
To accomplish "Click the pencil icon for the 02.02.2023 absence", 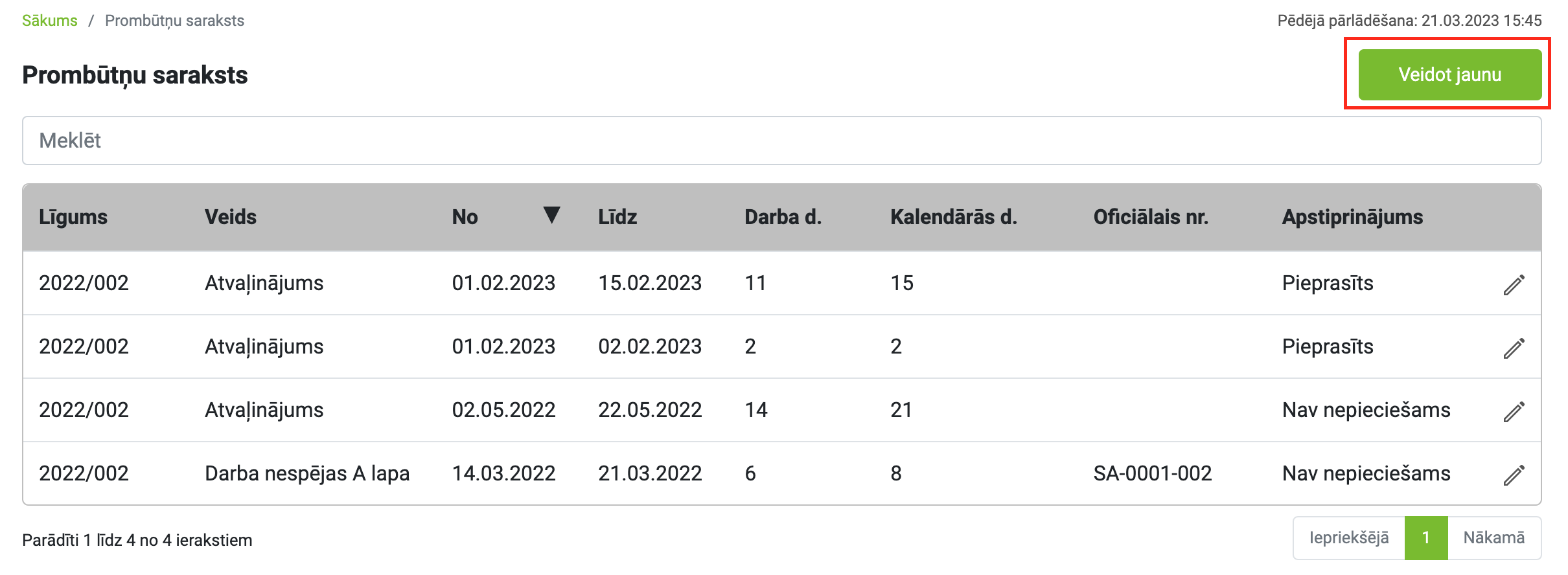I will pos(1514,348).
